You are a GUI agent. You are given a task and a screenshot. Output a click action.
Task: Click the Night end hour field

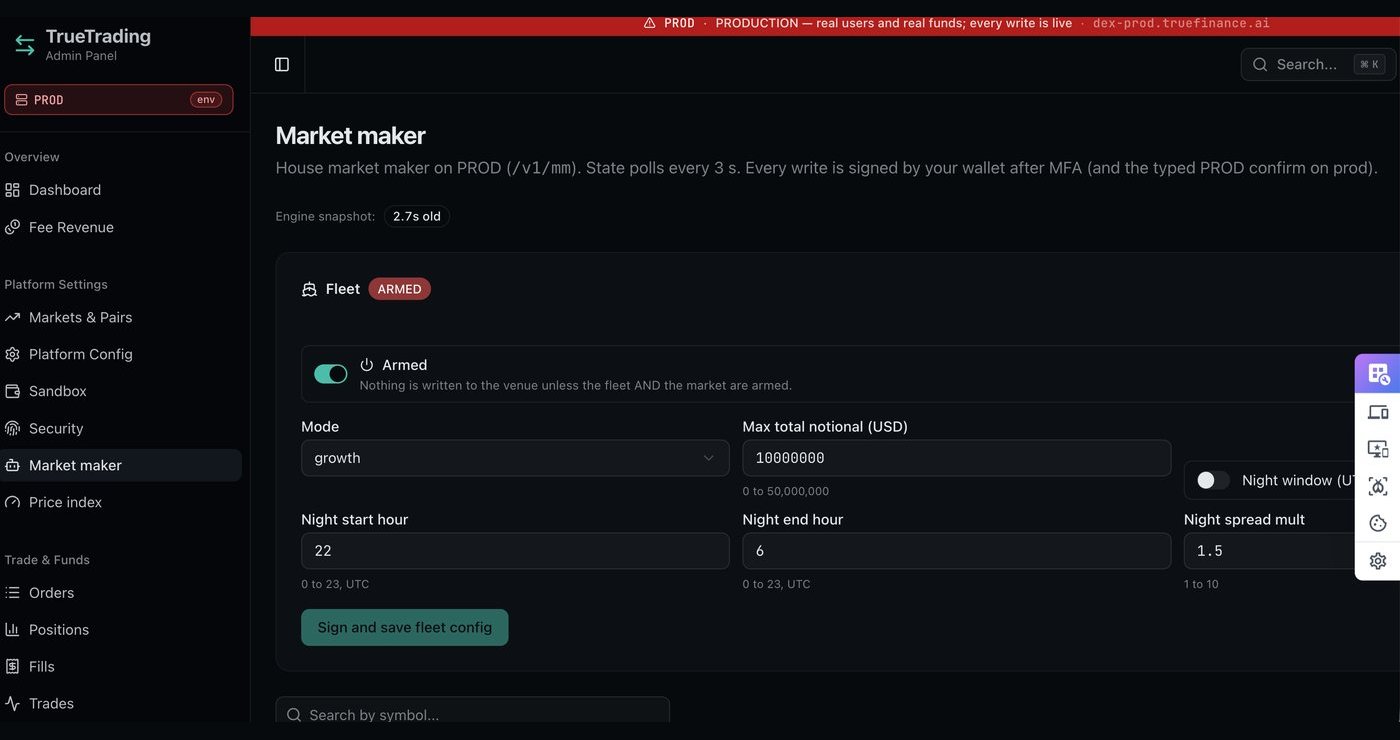pyautogui.click(x=957, y=551)
